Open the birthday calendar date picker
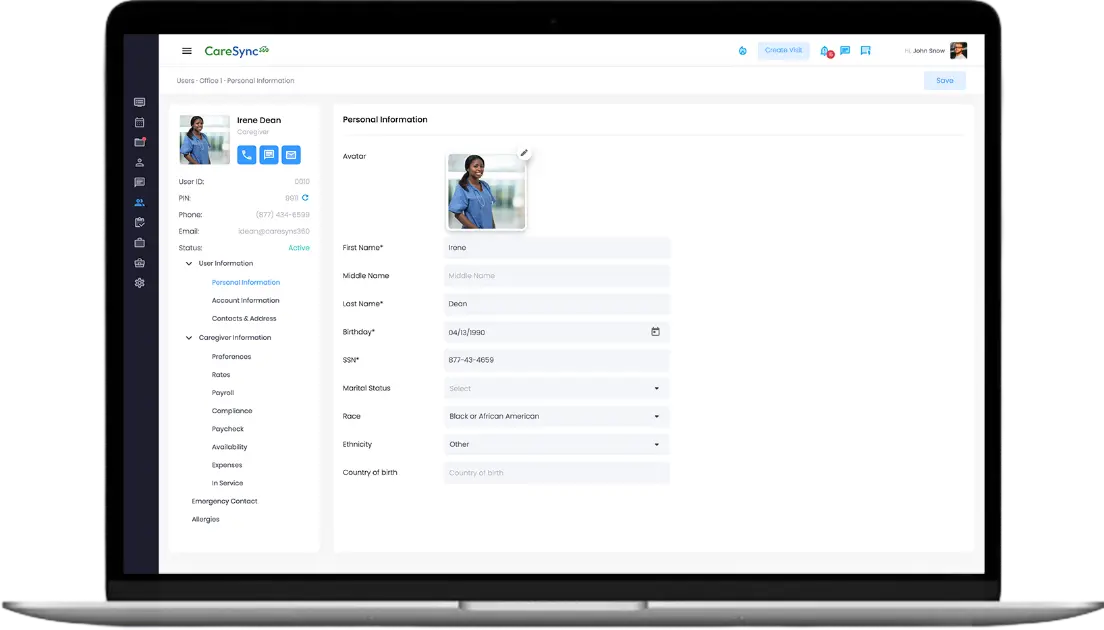Screen dimensions: 1104x630 tap(655, 332)
